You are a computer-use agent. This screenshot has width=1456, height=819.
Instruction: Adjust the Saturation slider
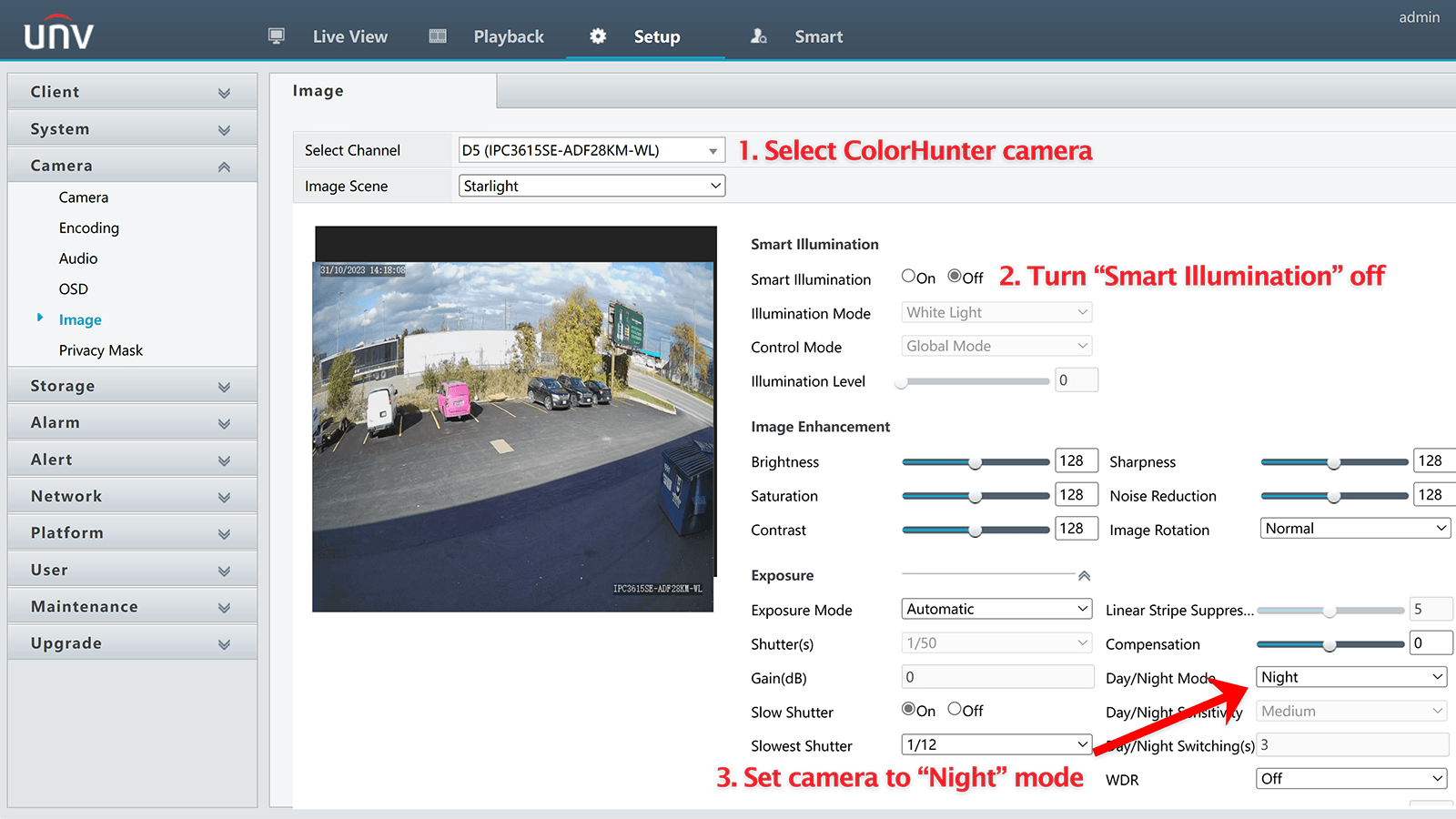976,496
